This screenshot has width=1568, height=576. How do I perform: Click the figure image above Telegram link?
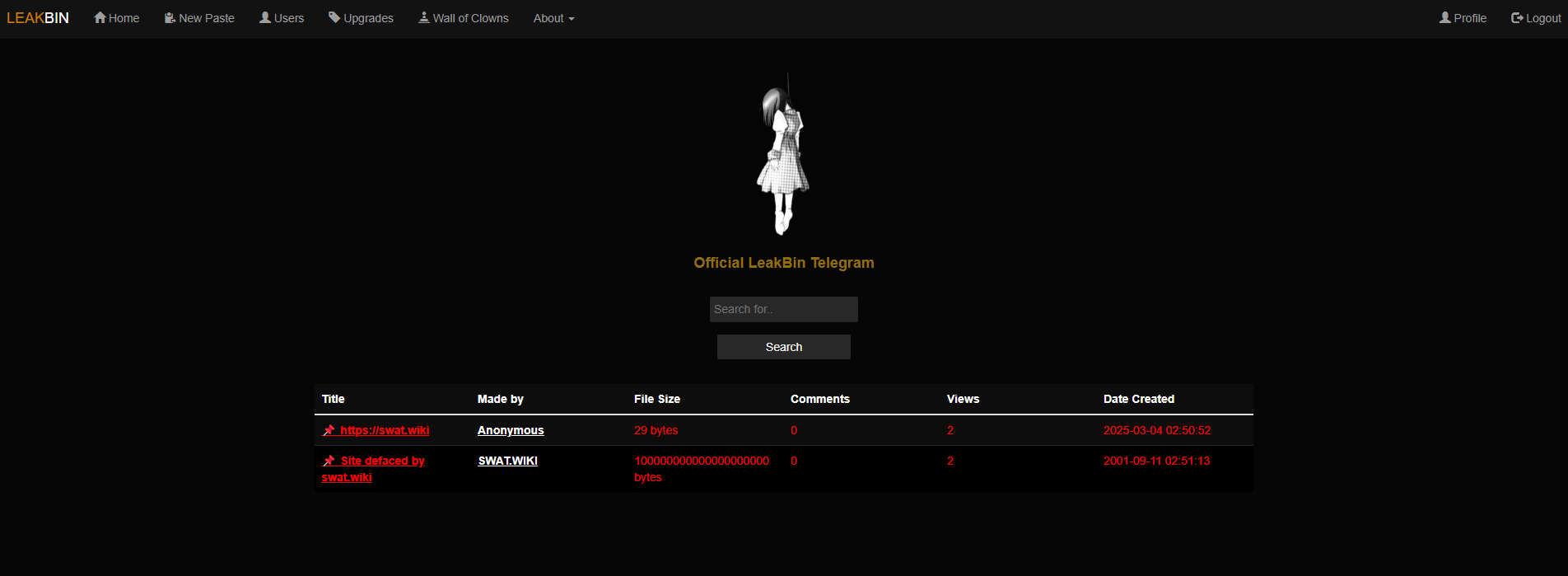pyautogui.click(x=782, y=157)
